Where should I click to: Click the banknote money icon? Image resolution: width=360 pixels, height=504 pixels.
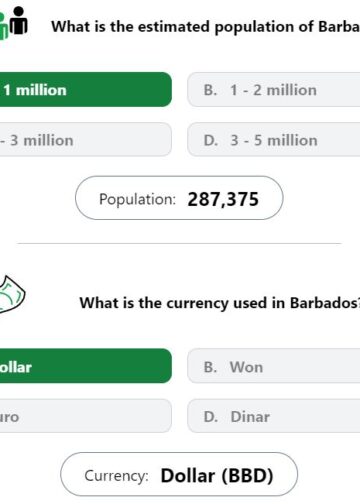[11, 295]
